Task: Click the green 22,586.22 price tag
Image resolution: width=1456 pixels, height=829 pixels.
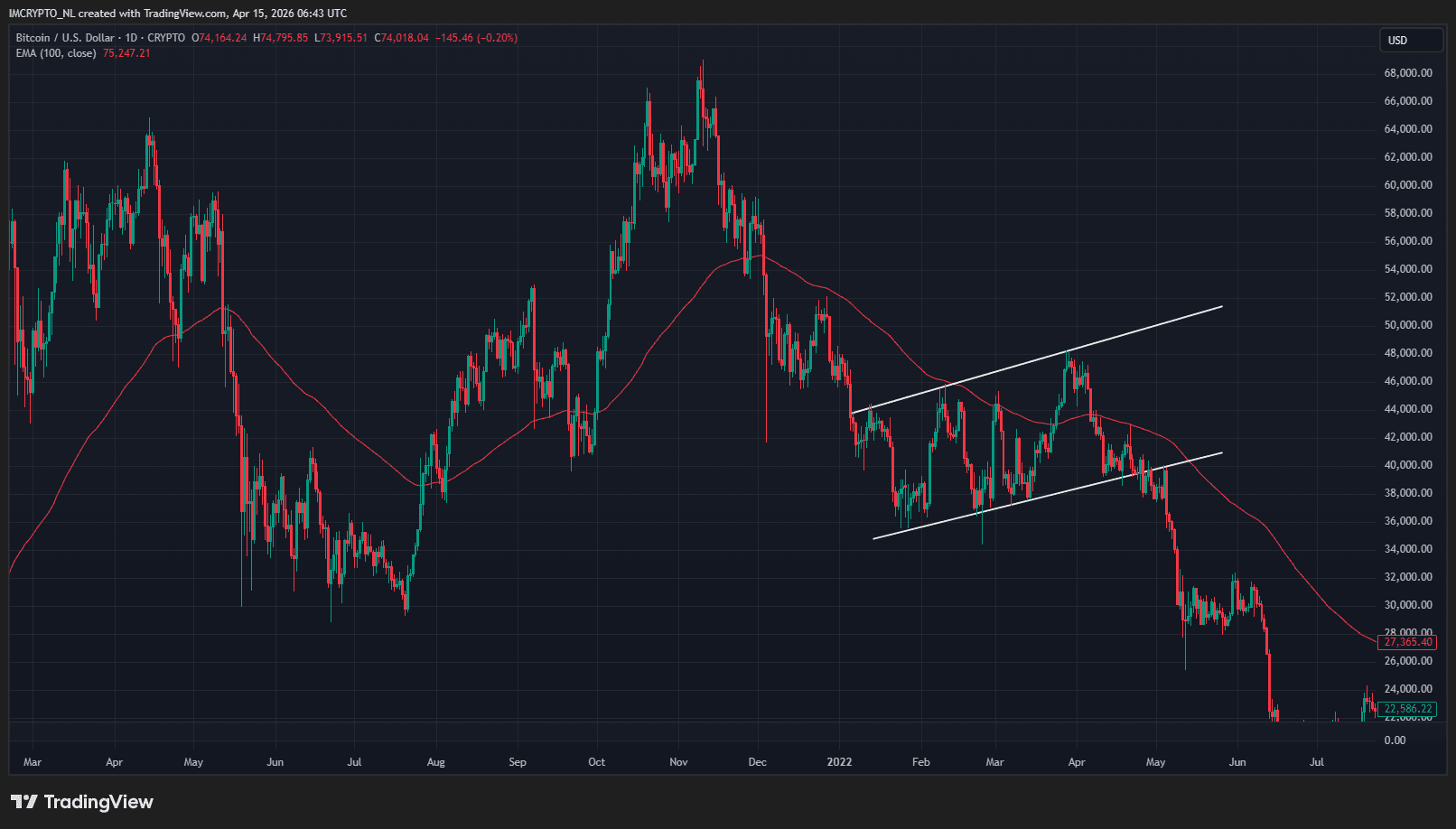Action: point(1407,709)
